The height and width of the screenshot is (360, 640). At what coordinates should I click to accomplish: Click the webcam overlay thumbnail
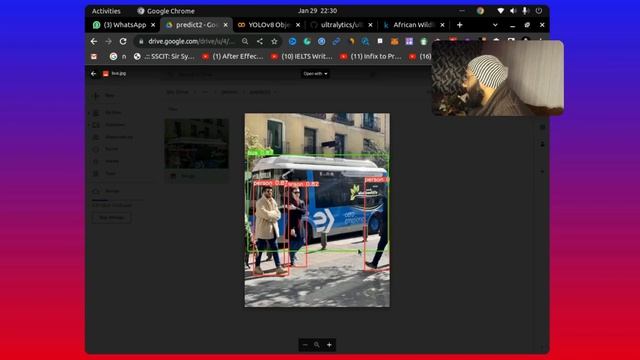tap(498, 78)
